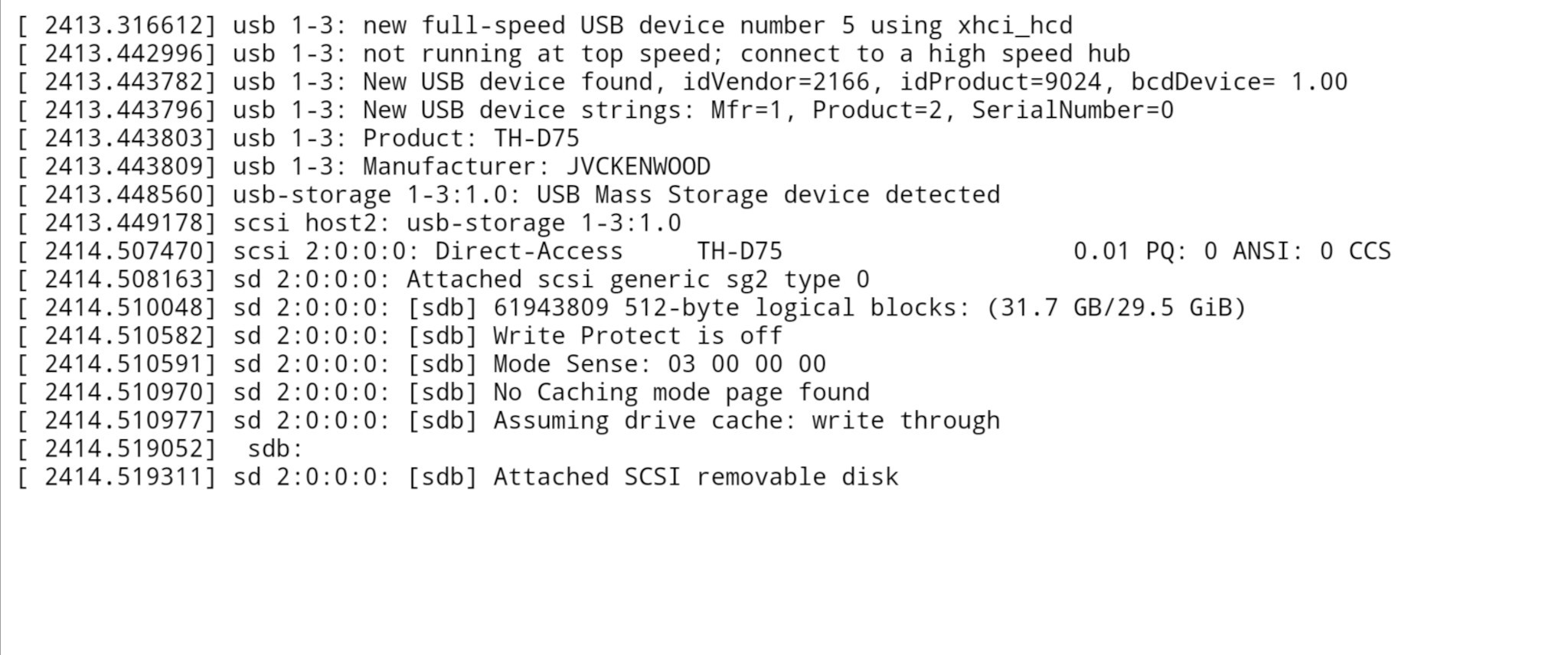This screenshot has width=1568, height=655.
Task: Click the 'JVCKENWOOD' manufacturer name
Action: coord(638,167)
